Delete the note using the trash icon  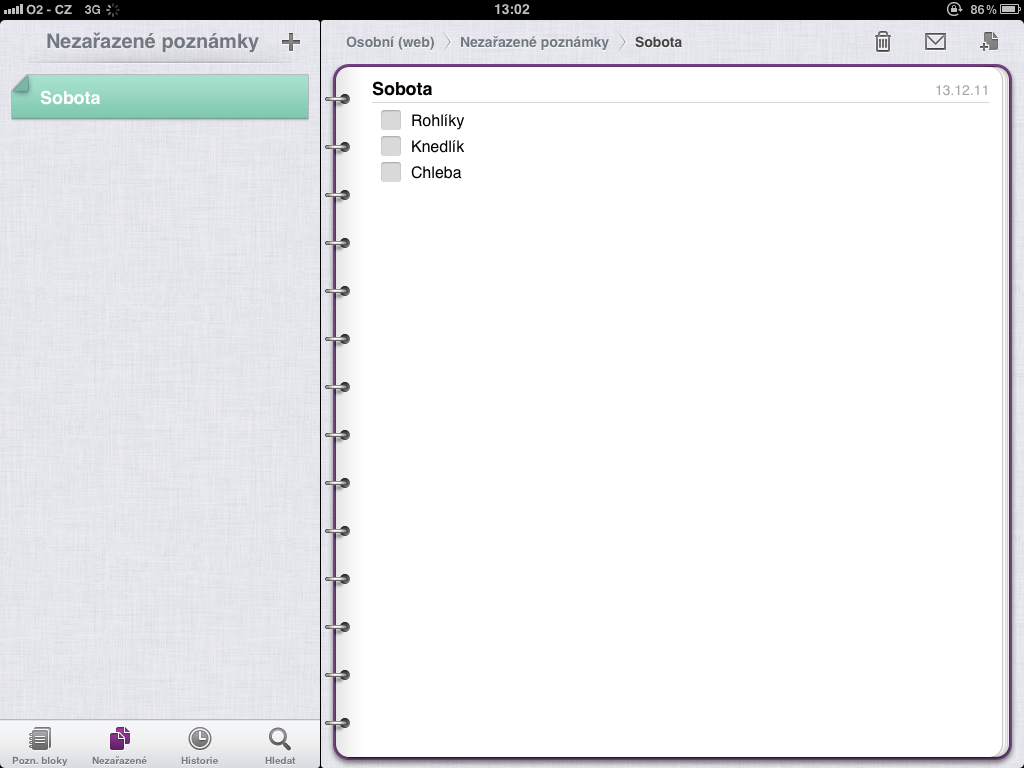[883, 42]
